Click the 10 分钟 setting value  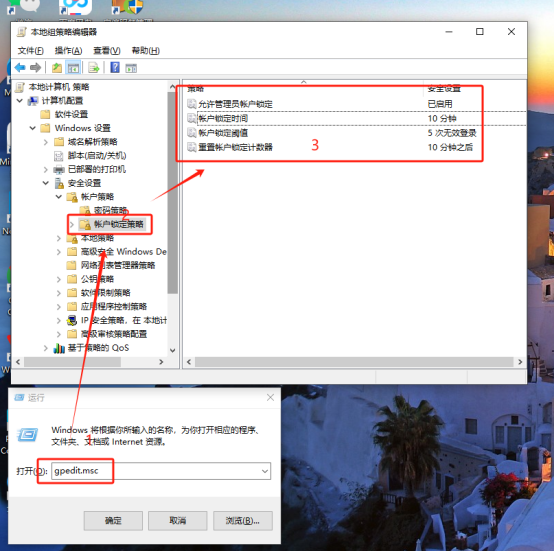coord(442,119)
